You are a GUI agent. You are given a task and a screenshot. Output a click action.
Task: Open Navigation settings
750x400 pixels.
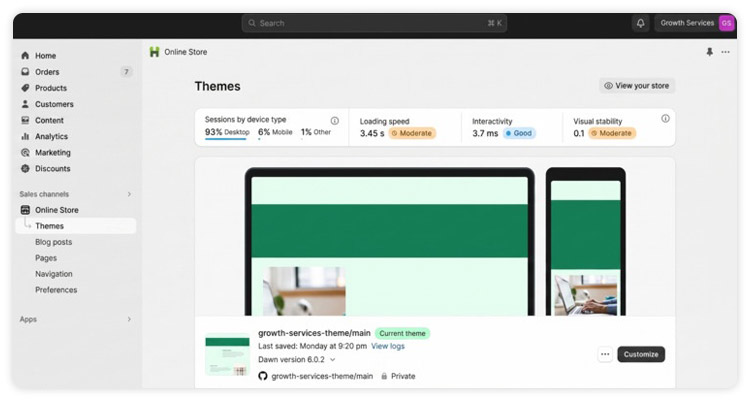pyautogui.click(x=54, y=274)
